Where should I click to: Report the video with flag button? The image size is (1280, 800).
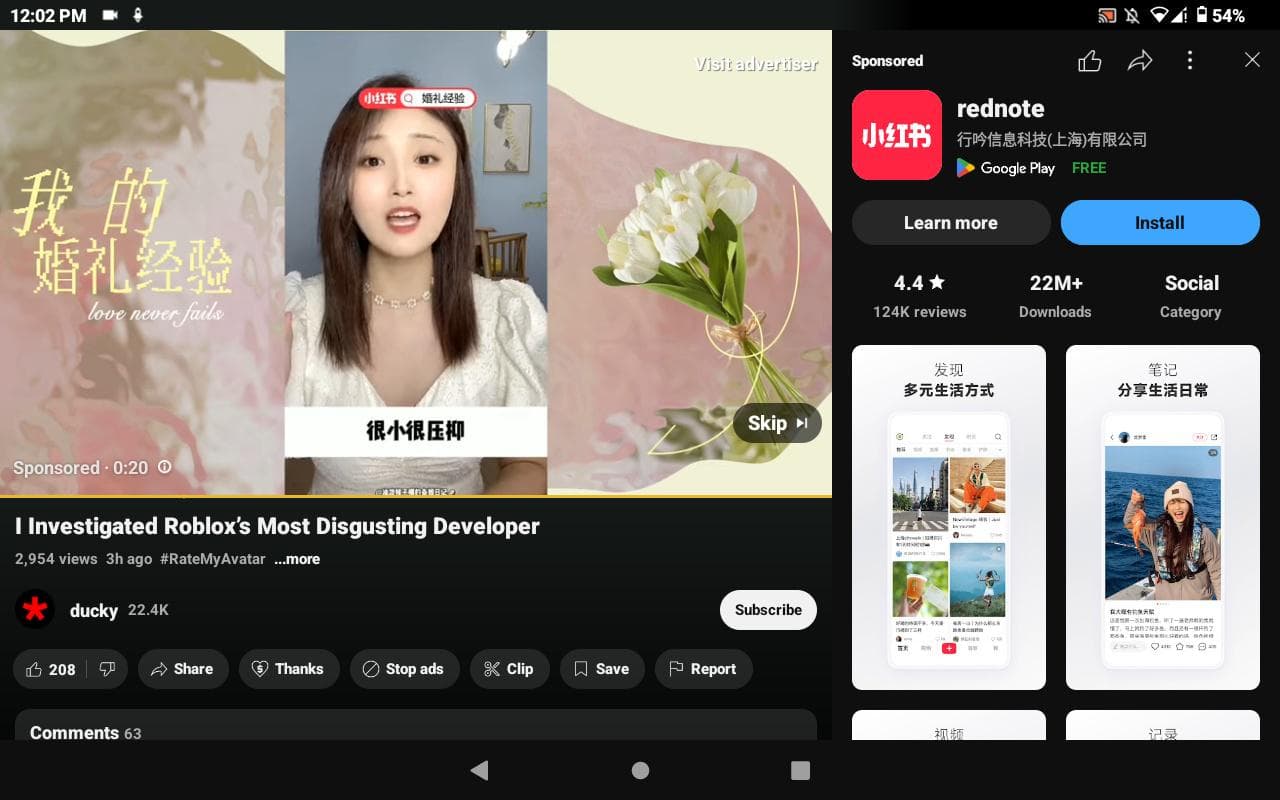[703, 669]
